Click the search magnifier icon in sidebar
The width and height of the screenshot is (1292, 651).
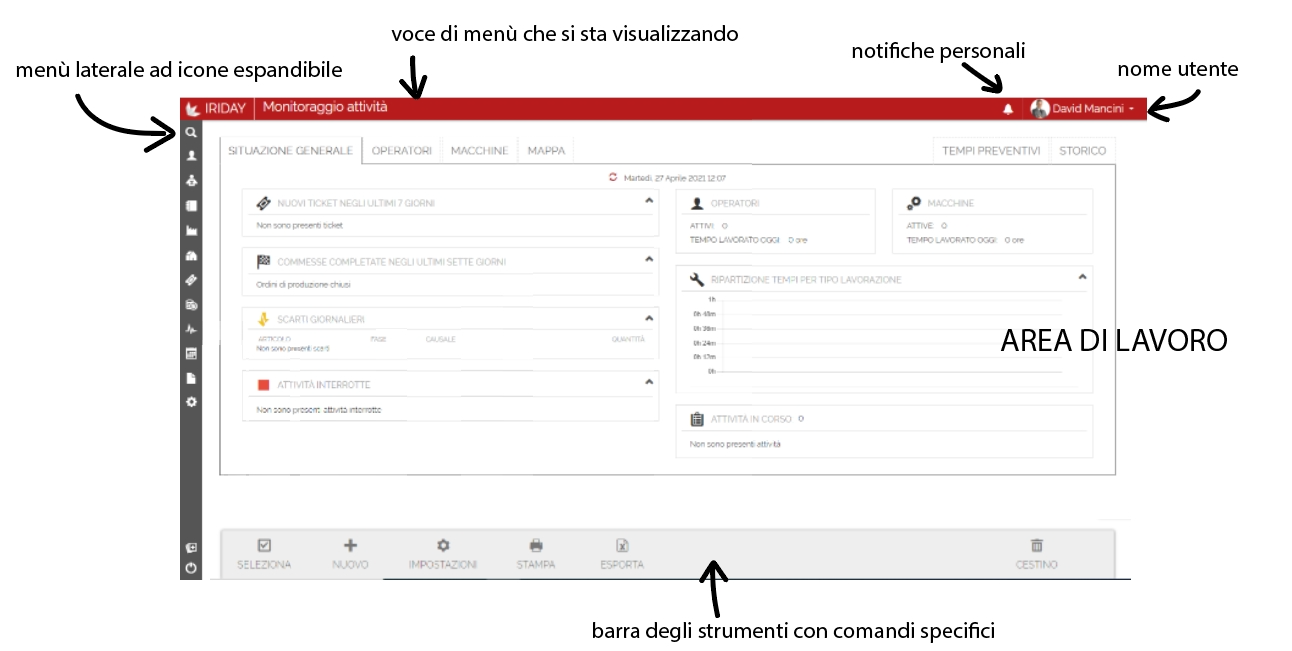[191, 132]
